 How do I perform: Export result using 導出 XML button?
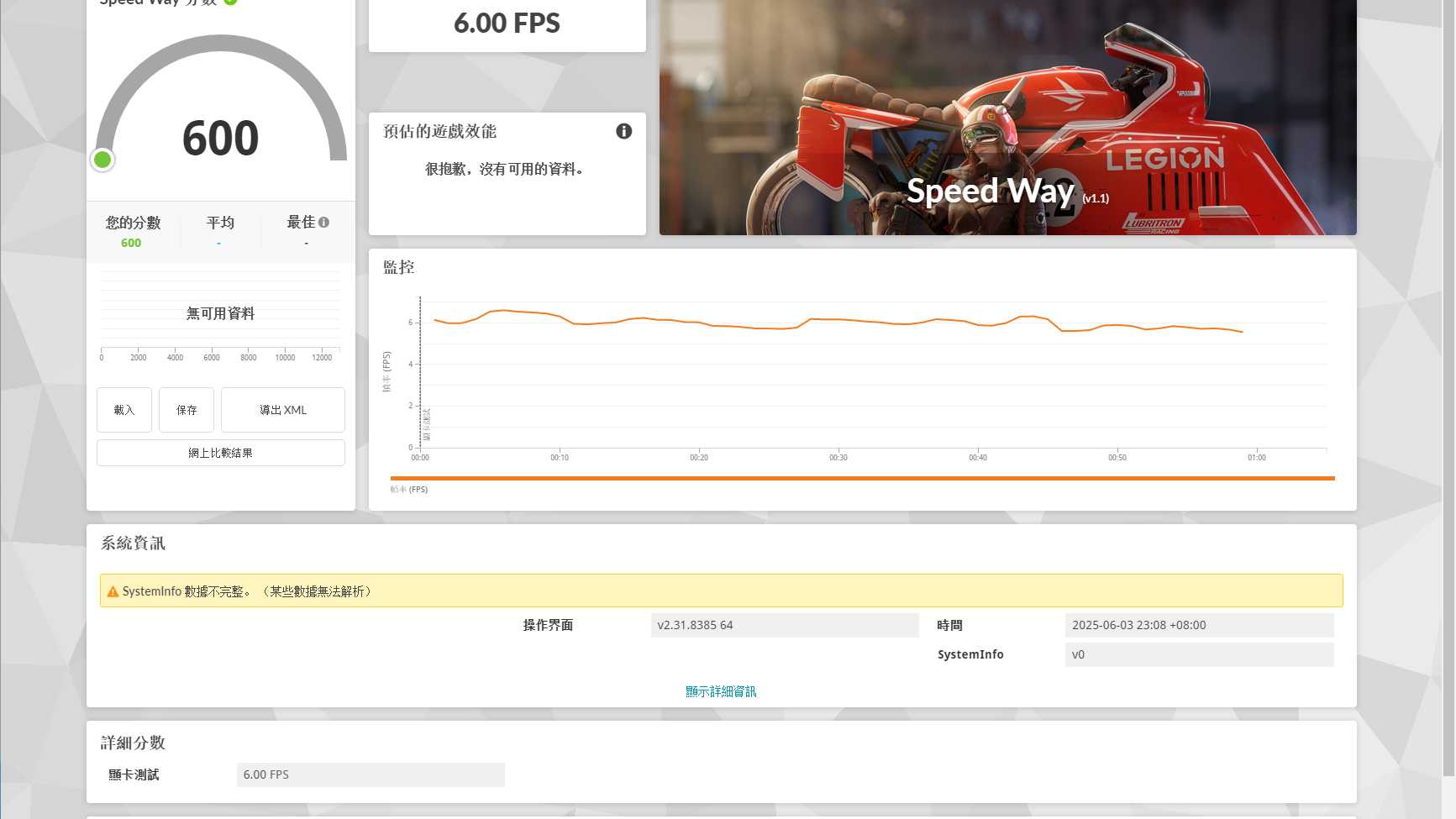(x=283, y=410)
